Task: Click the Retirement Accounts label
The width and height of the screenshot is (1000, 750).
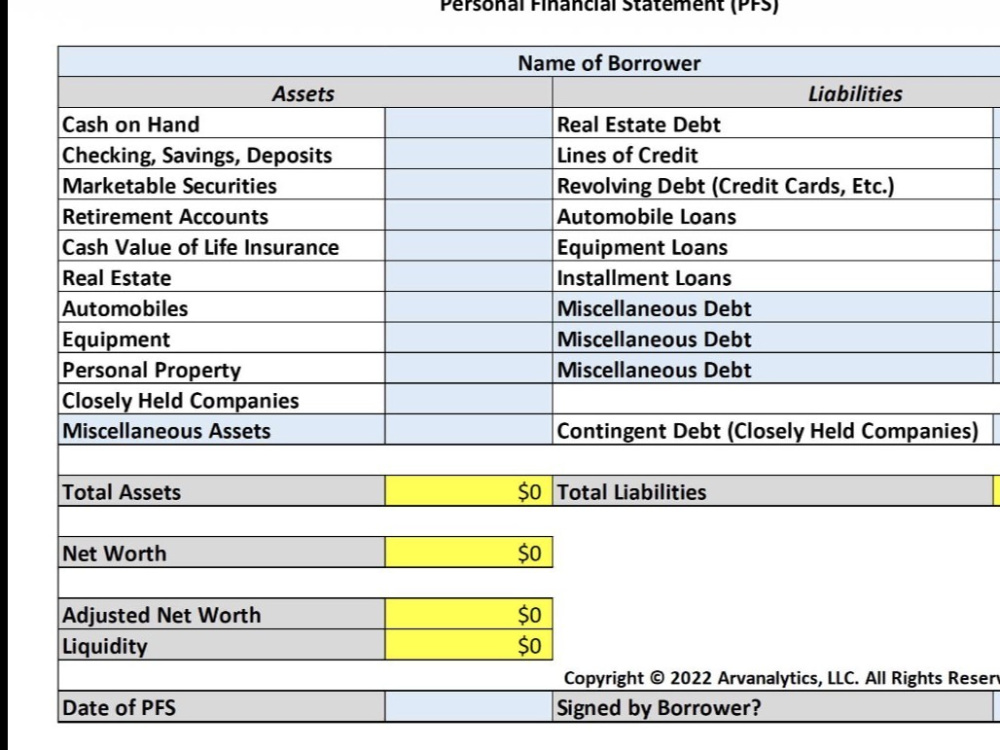Action: [x=165, y=216]
